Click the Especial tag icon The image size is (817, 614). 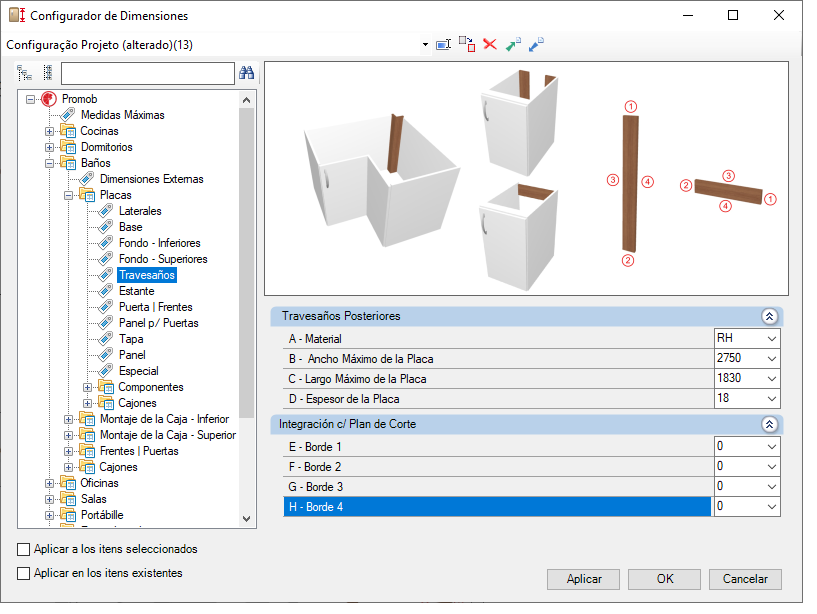[106, 371]
